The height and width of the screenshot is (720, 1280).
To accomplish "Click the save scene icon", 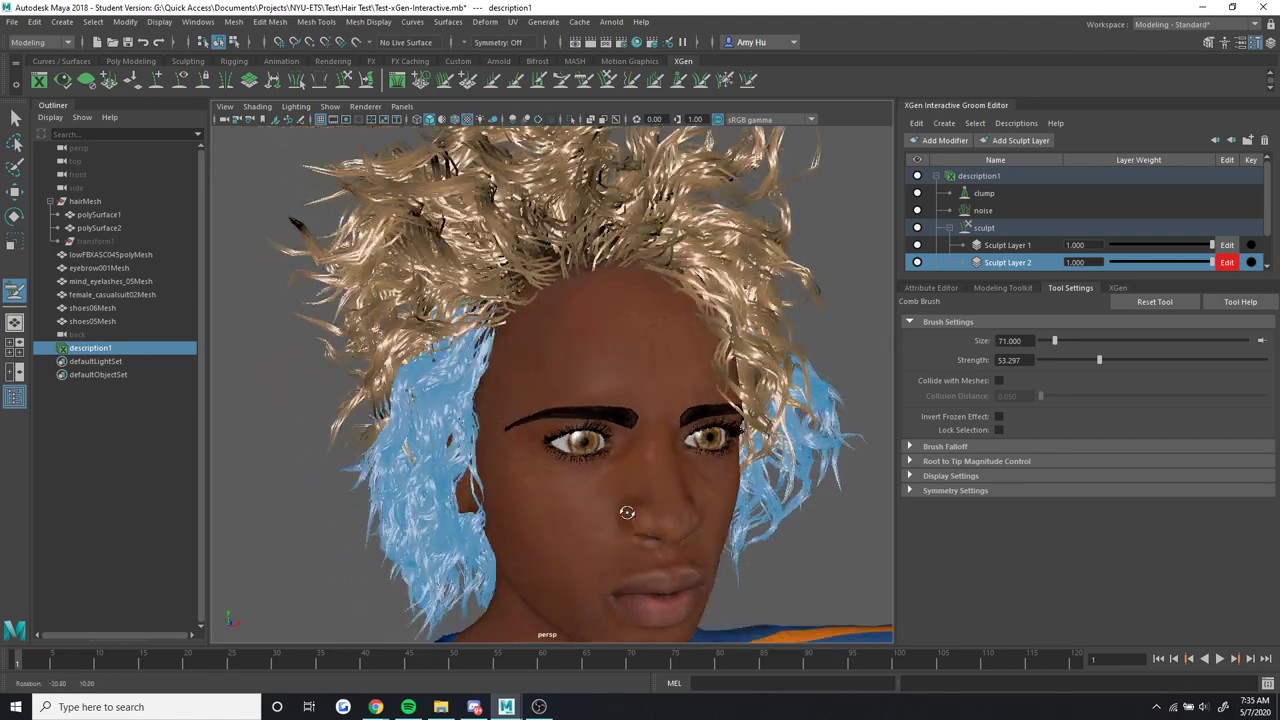I will pyautogui.click(x=127, y=42).
